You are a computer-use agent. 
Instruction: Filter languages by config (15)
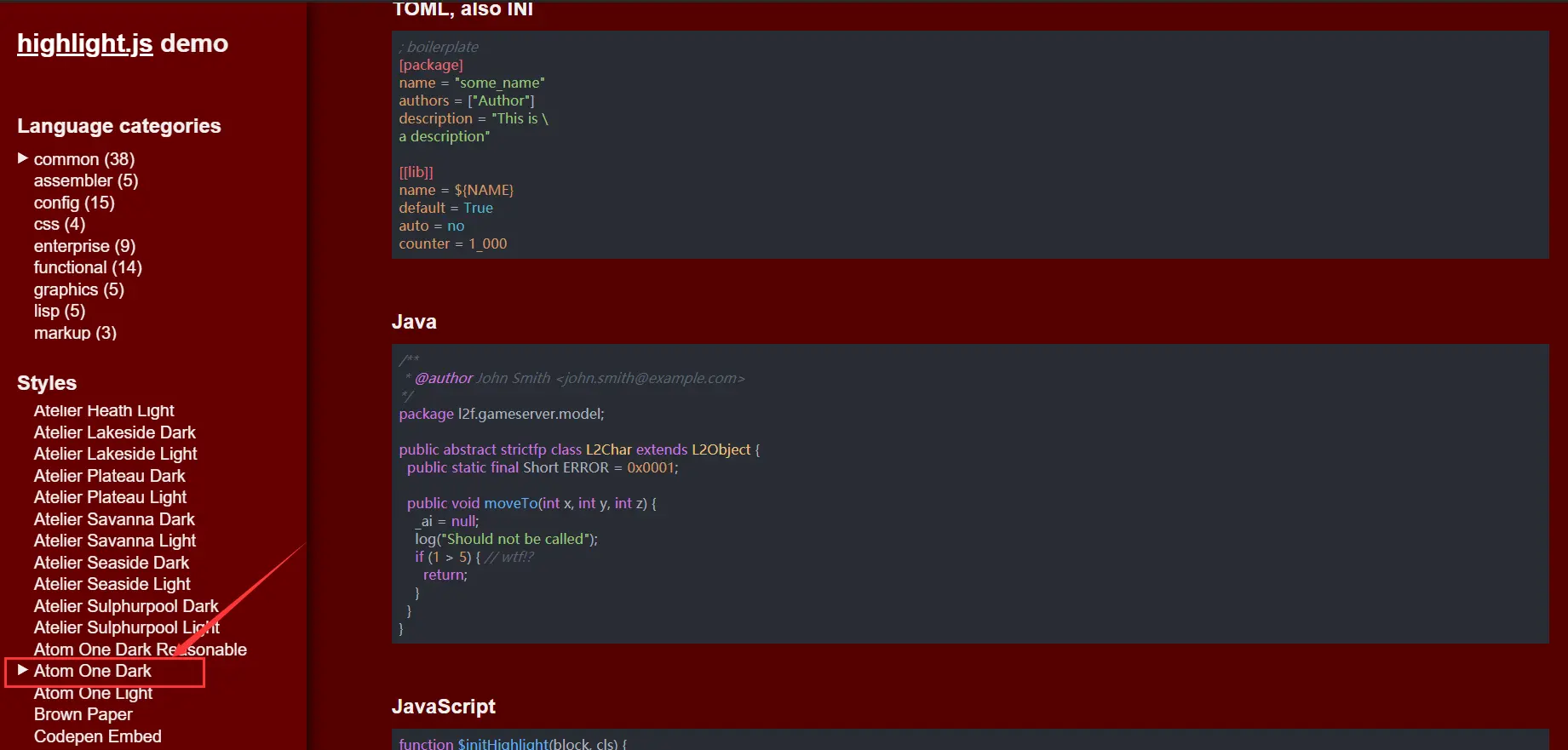point(74,203)
